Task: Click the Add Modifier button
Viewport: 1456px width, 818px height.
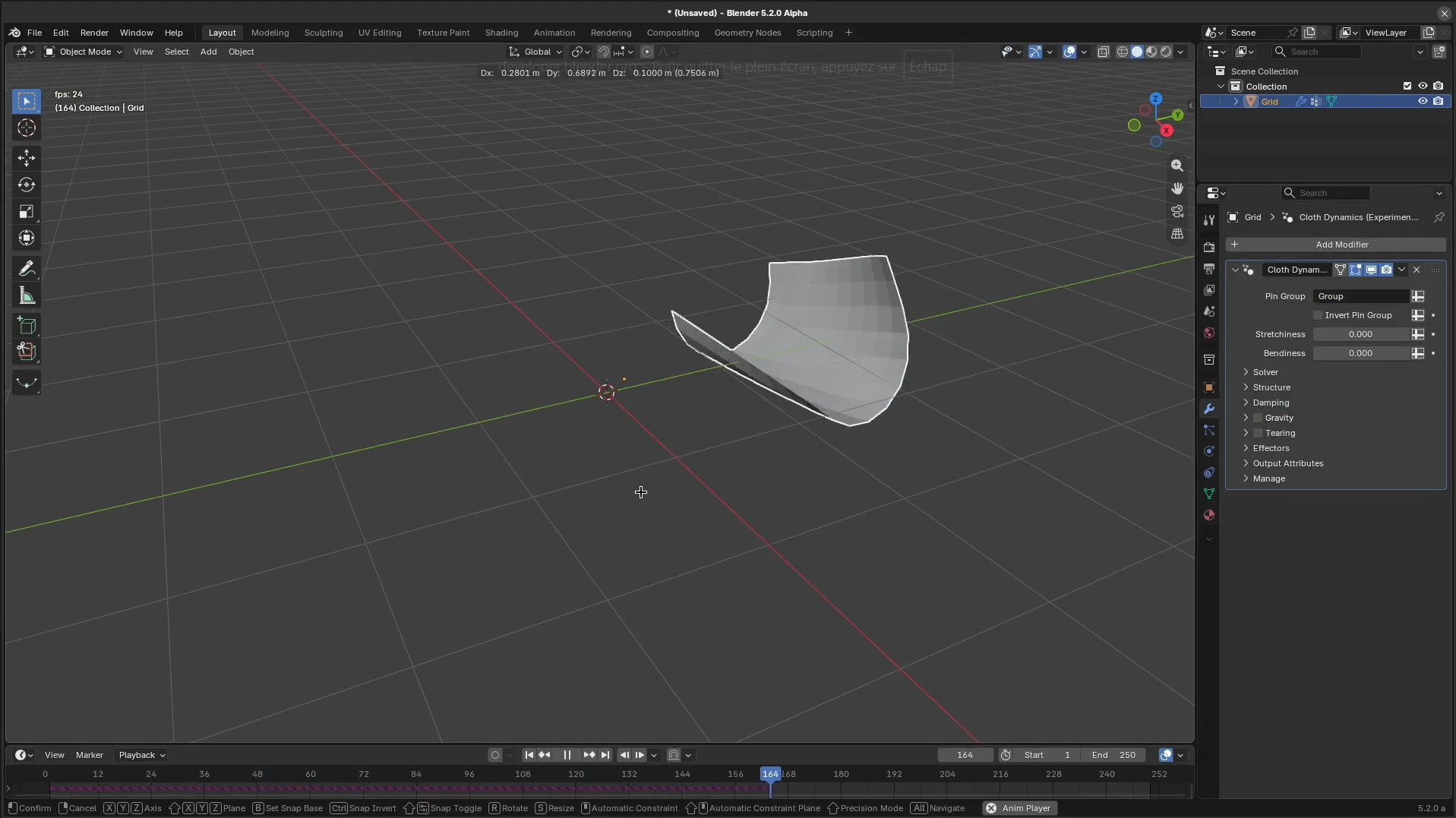Action: [1336, 245]
